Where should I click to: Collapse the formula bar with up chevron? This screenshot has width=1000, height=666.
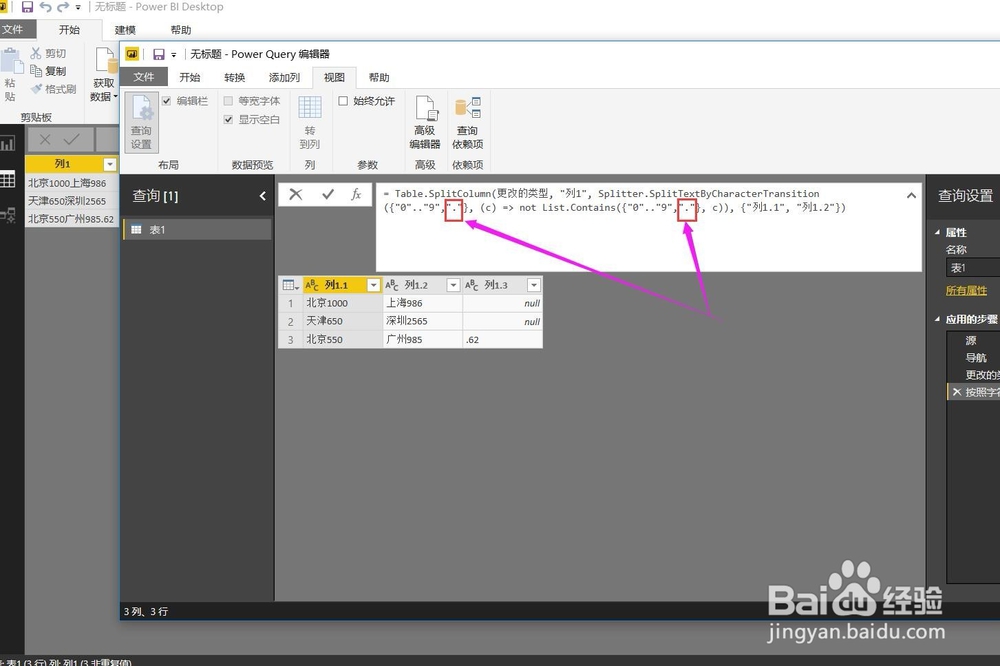click(x=911, y=195)
